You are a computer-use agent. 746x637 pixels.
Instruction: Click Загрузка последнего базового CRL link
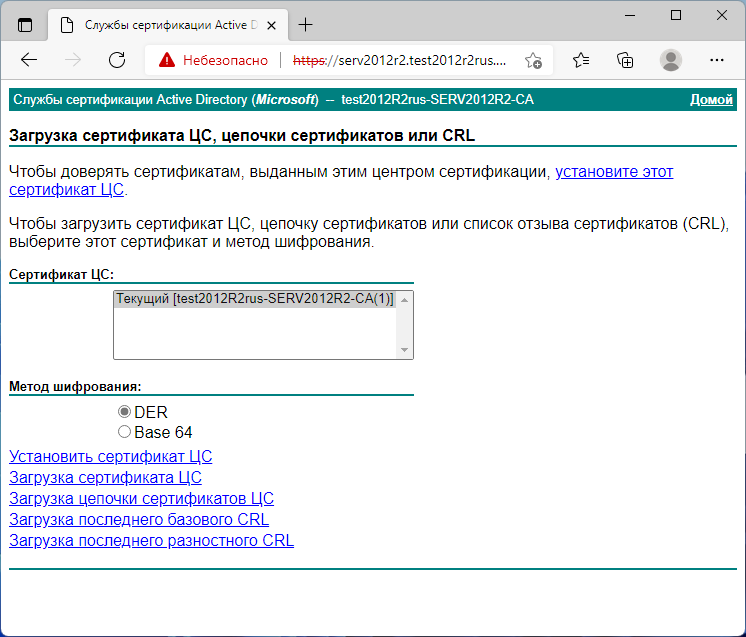tap(139, 519)
